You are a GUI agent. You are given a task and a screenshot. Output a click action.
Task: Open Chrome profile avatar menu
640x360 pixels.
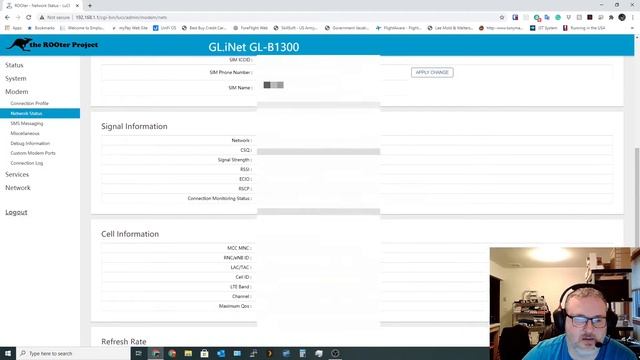point(622,18)
